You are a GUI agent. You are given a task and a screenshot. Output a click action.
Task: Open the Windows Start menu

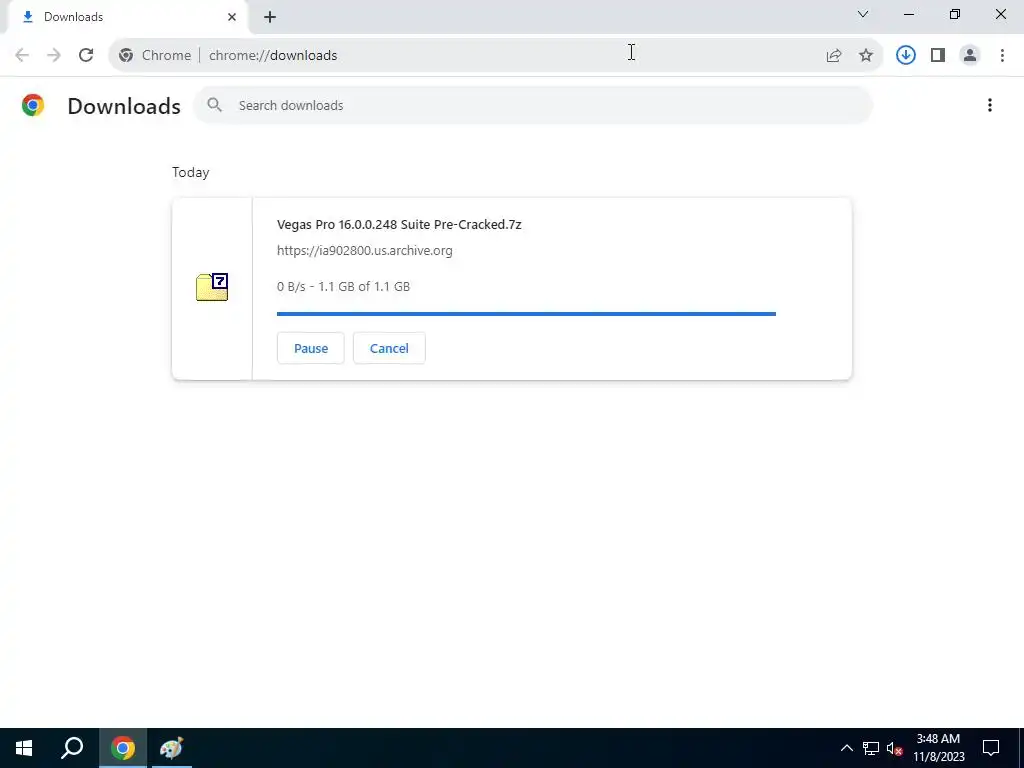(24, 748)
